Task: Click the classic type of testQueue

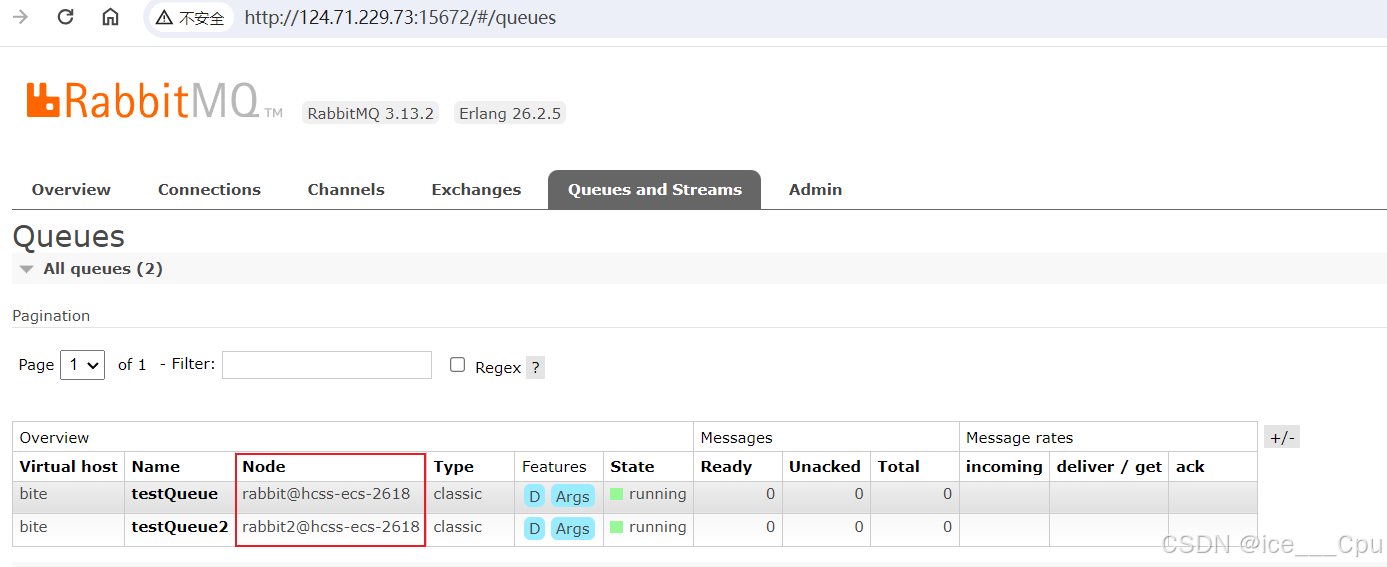Action: click(458, 494)
